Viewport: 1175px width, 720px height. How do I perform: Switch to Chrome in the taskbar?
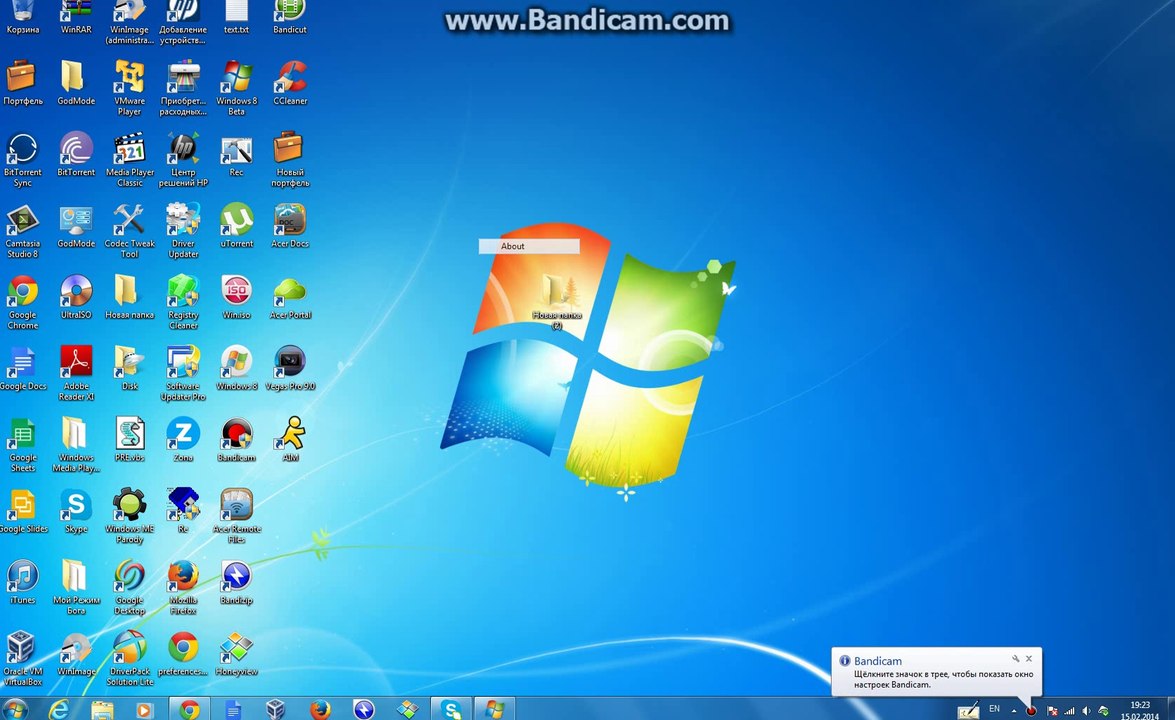click(189, 709)
